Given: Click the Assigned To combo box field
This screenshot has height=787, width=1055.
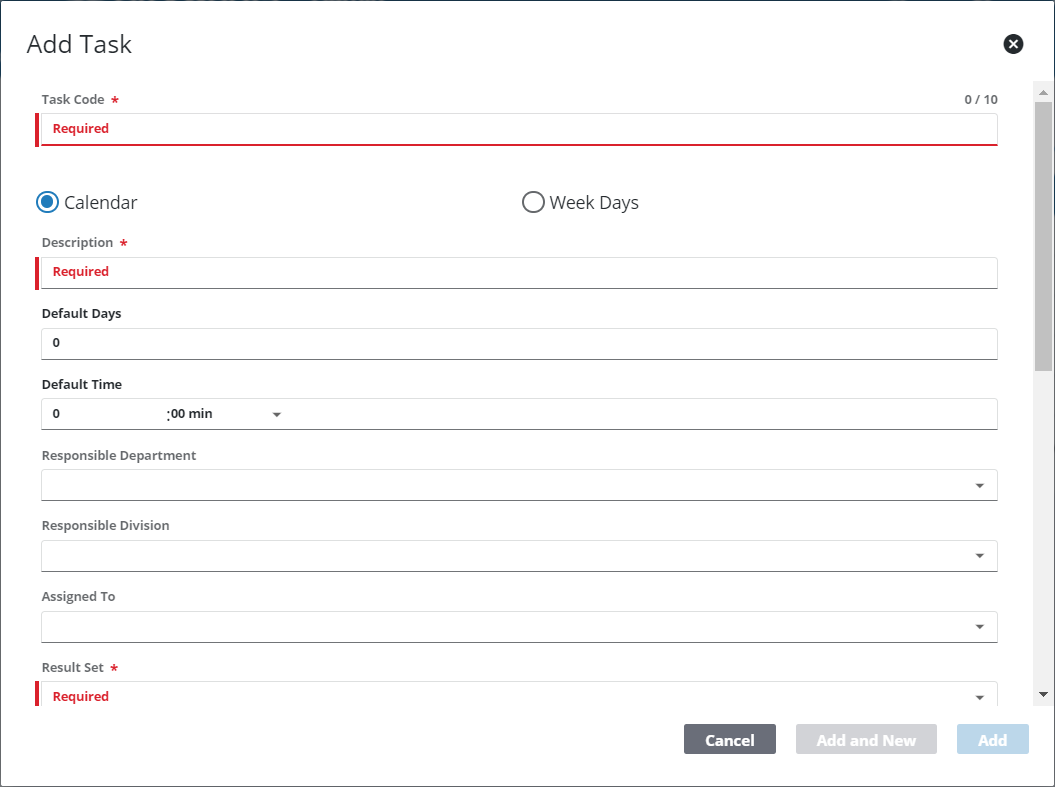Looking at the screenshot, I should pos(500,627).
